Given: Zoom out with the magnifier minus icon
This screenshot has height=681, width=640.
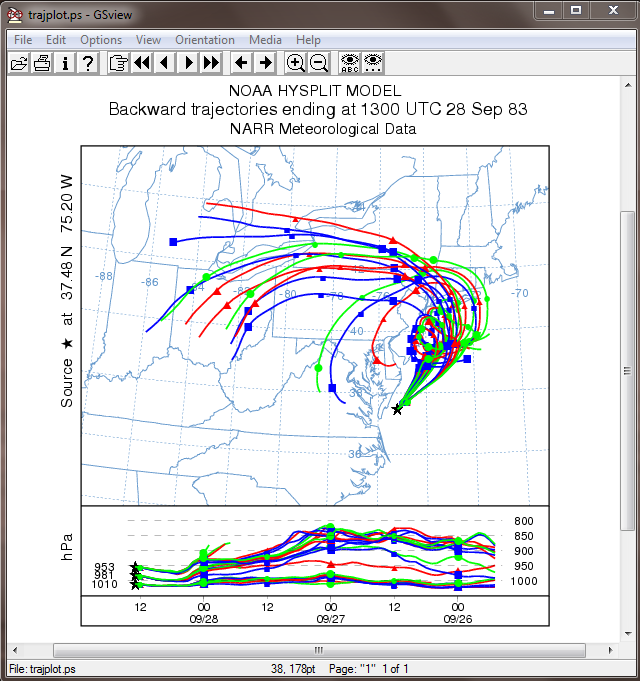Looking at the screenshot, I should (319, 63).
